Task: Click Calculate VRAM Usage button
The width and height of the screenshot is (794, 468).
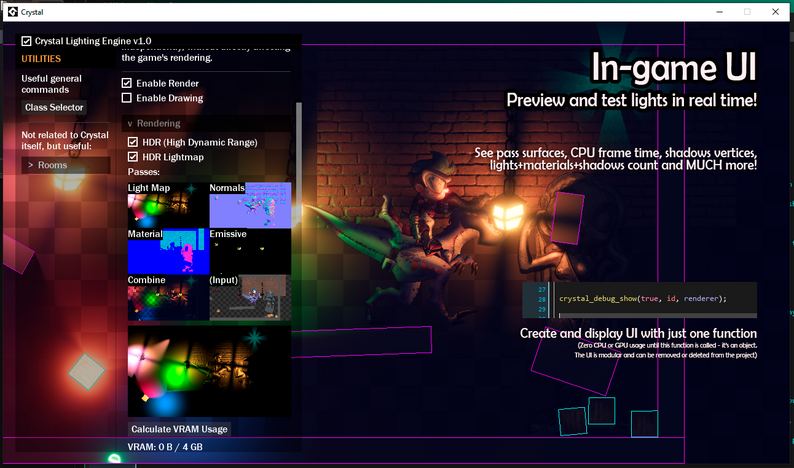Action: (x=179, y=429)
